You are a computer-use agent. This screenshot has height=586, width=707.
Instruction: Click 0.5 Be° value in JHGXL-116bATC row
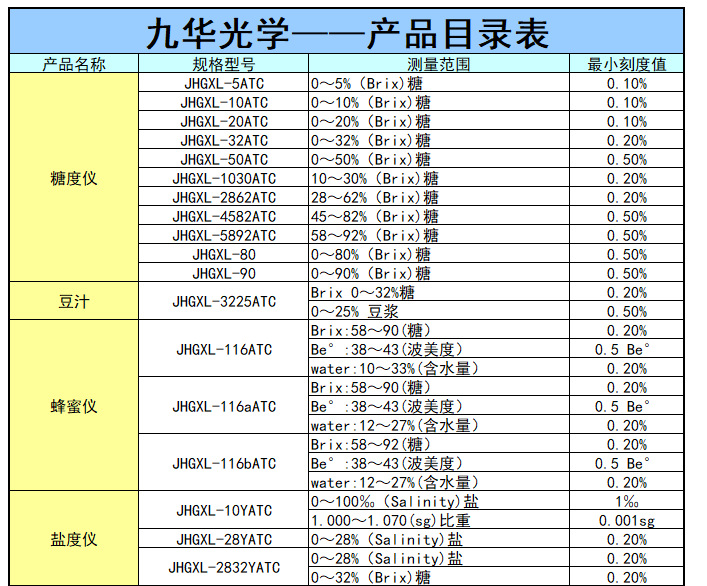coord(627,462)
